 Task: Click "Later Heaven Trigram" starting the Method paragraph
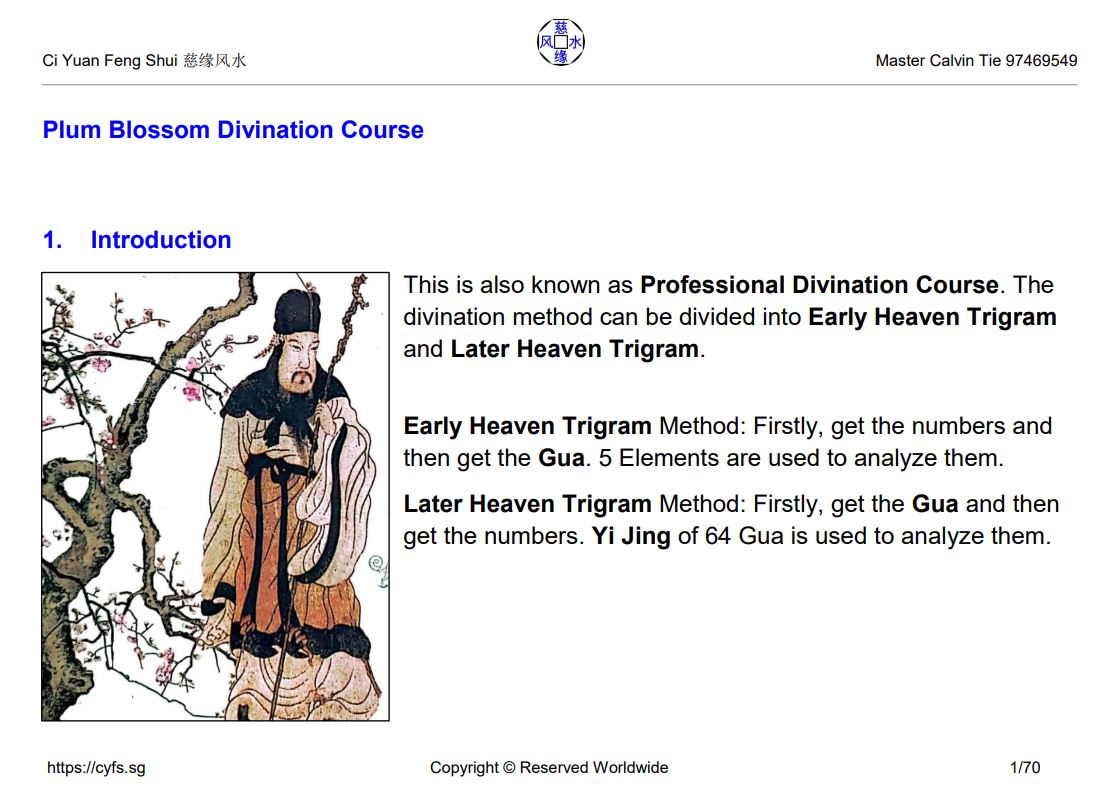(527, 504)
